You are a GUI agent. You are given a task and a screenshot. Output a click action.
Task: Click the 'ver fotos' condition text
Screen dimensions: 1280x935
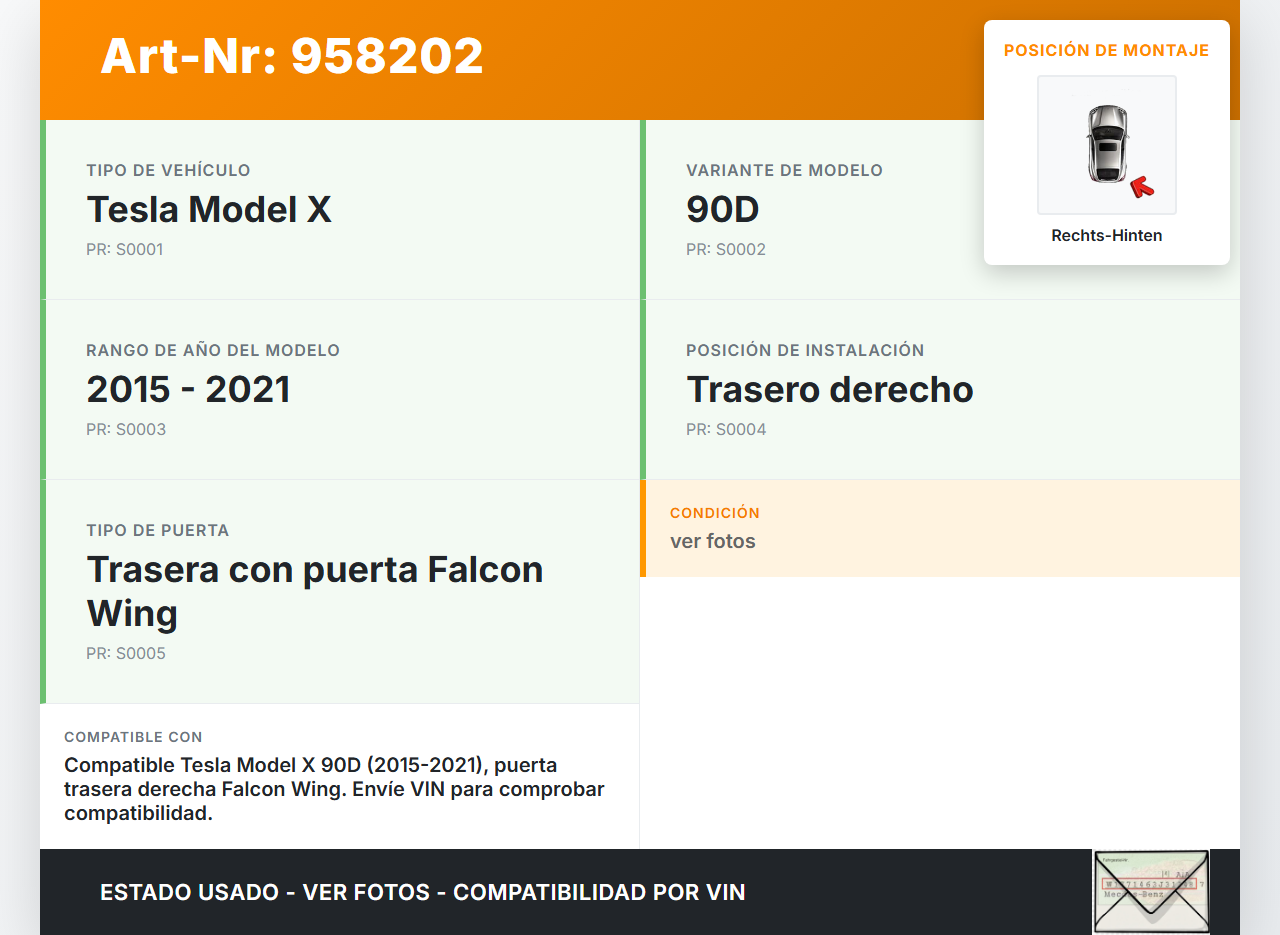pos(712,542)
